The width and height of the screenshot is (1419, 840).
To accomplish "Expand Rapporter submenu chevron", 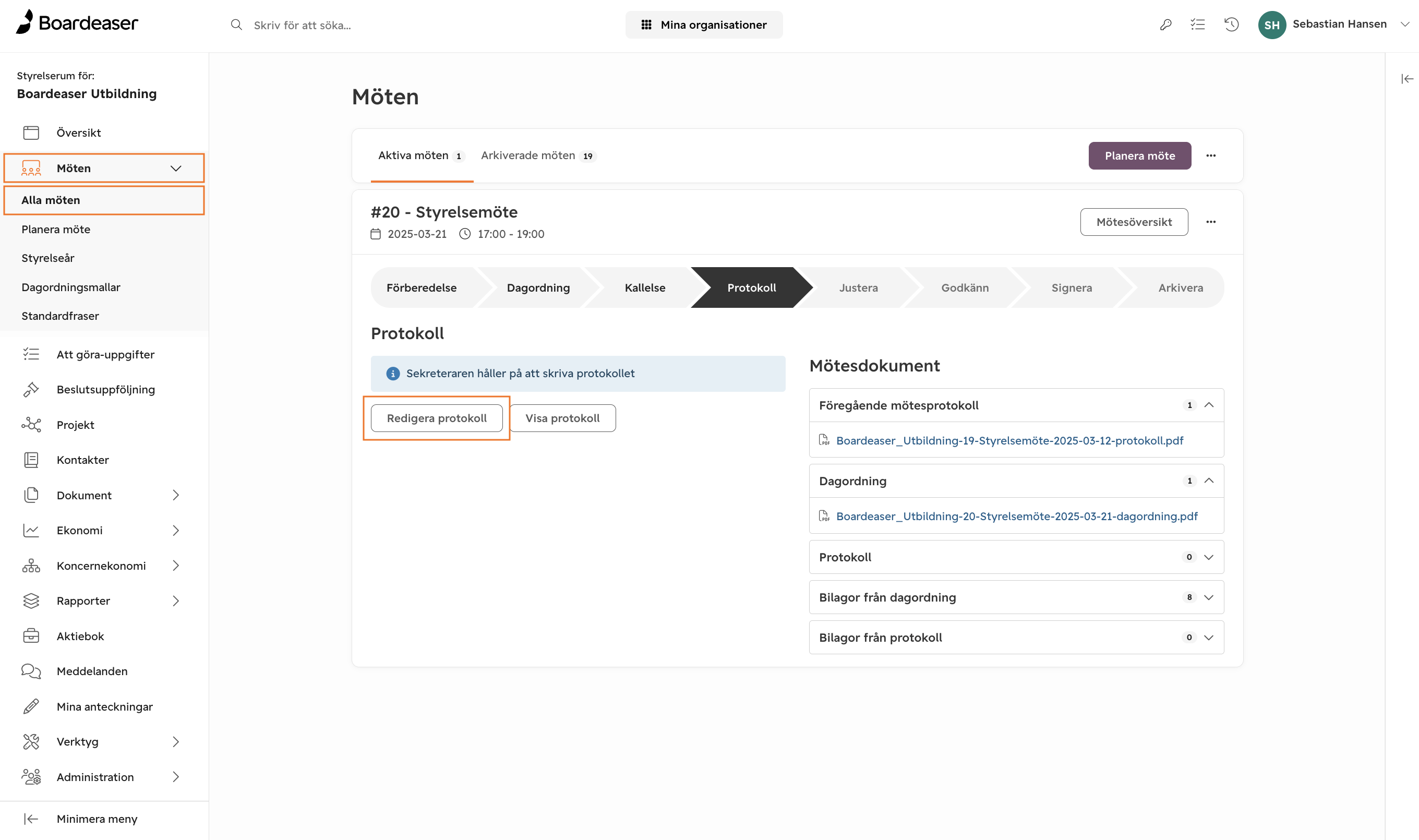I will pos(176,601).
